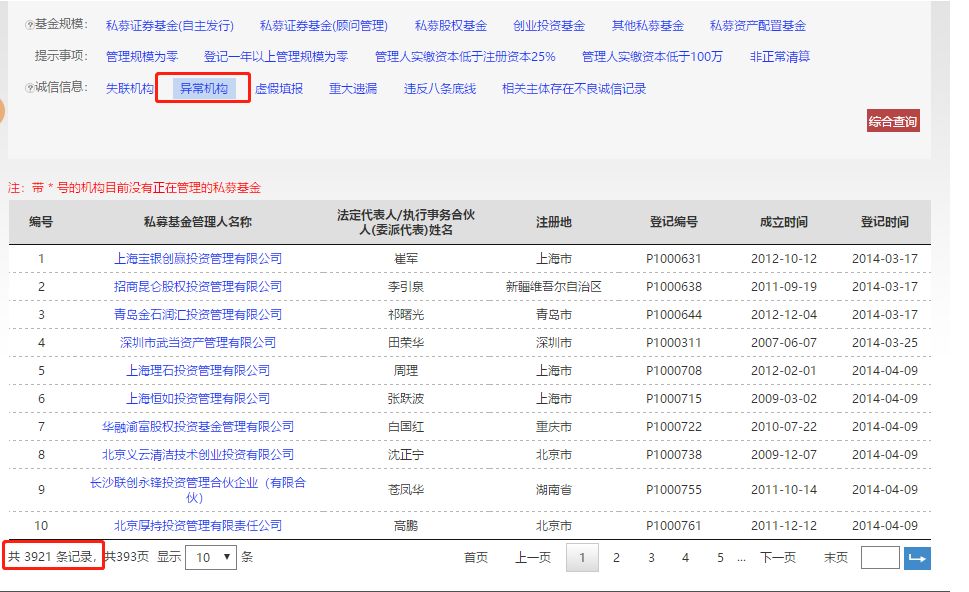Select 相关主体存在不良诚信记录 filter

[574, 88]
